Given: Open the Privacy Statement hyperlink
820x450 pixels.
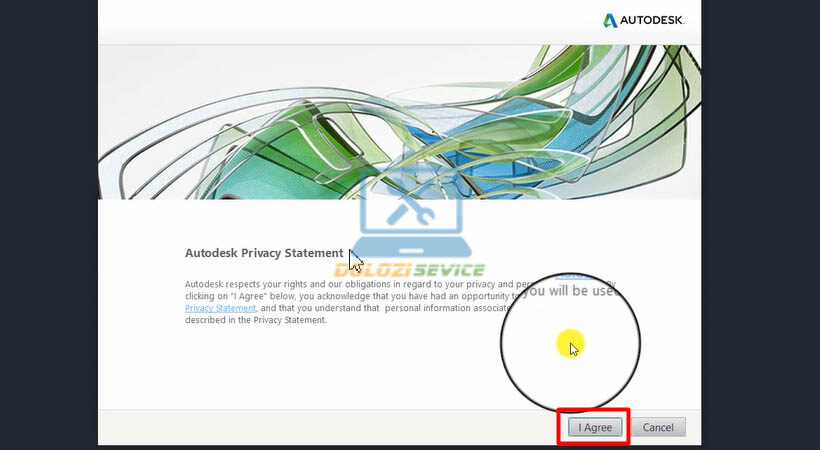Looking at the screenshot, I should [220, 309].
